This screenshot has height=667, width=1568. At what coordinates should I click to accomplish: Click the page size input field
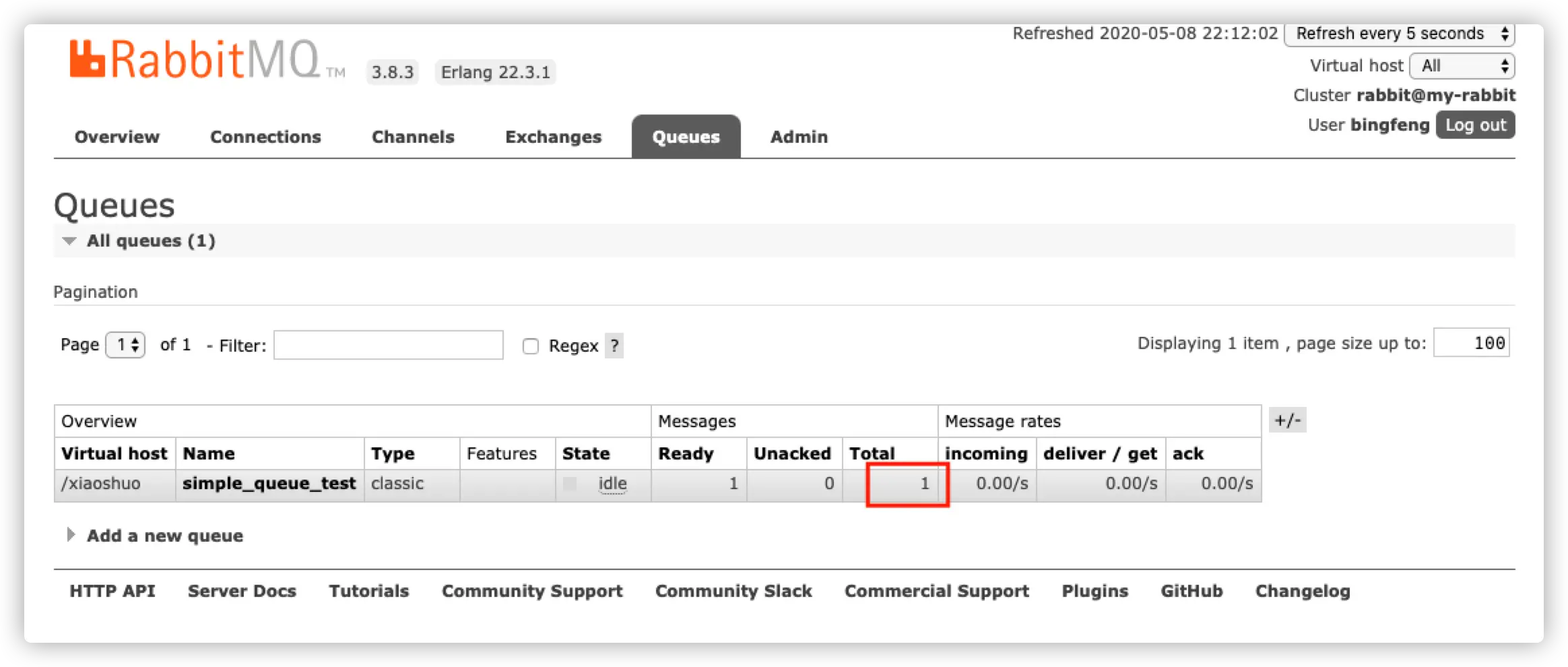click(1472, 343)
